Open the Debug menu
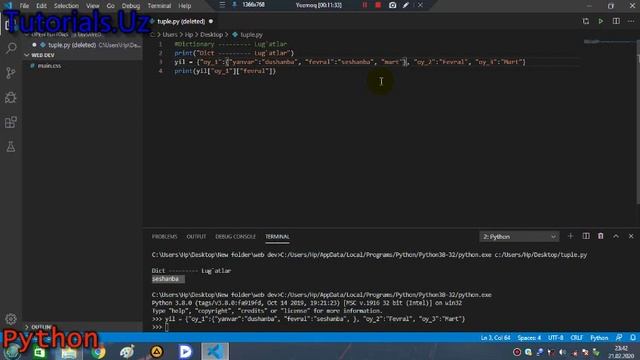The height and width of the screenshot is (360, 640). 131,6
